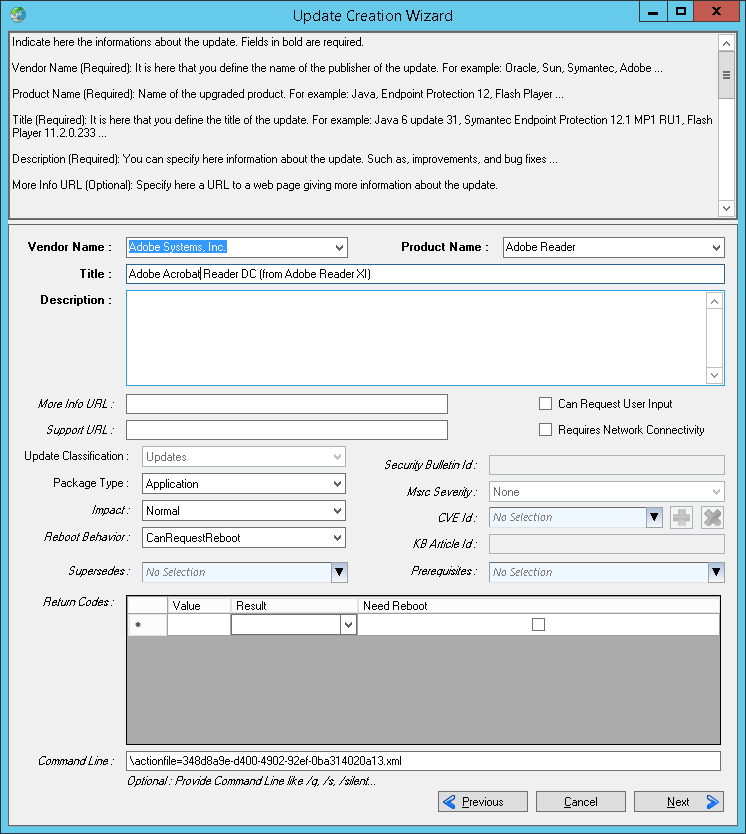Click the Need Reboot column header
Viewport: 746px width, 834px height.
point(539,605)
